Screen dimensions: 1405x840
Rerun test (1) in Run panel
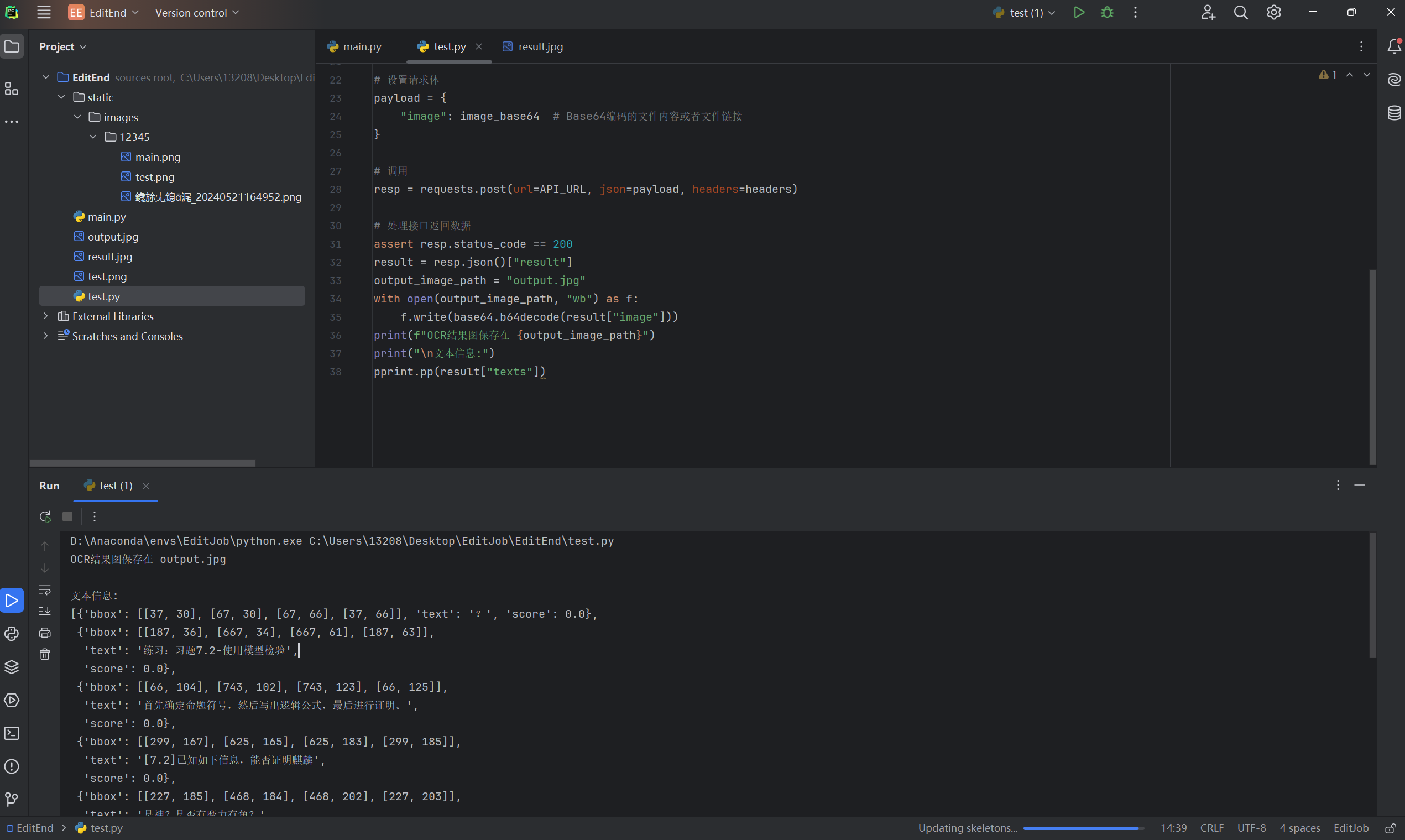45,516
